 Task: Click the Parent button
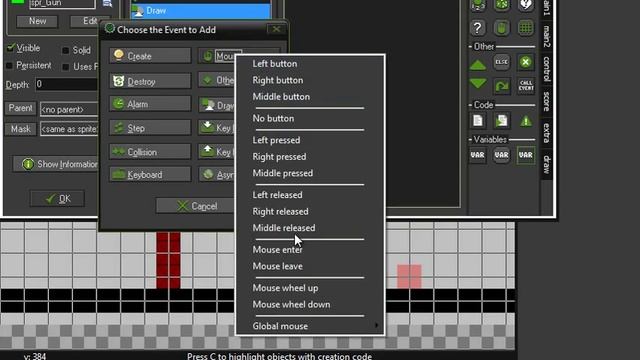[x=20, y=108]
